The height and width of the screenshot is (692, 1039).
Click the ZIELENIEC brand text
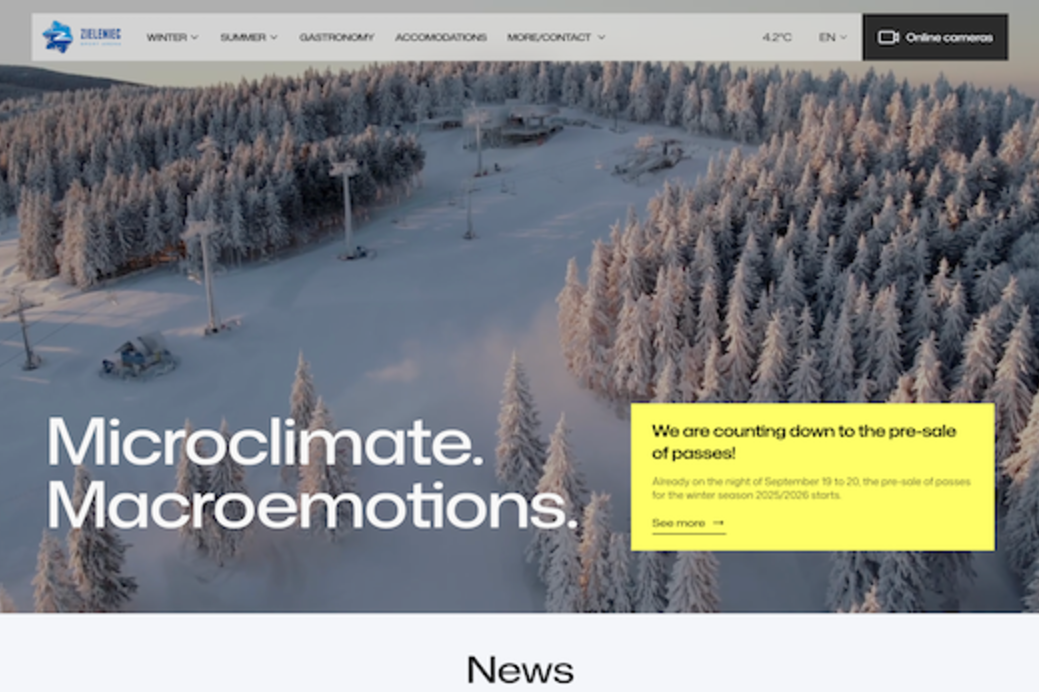(x=101, y=34)
